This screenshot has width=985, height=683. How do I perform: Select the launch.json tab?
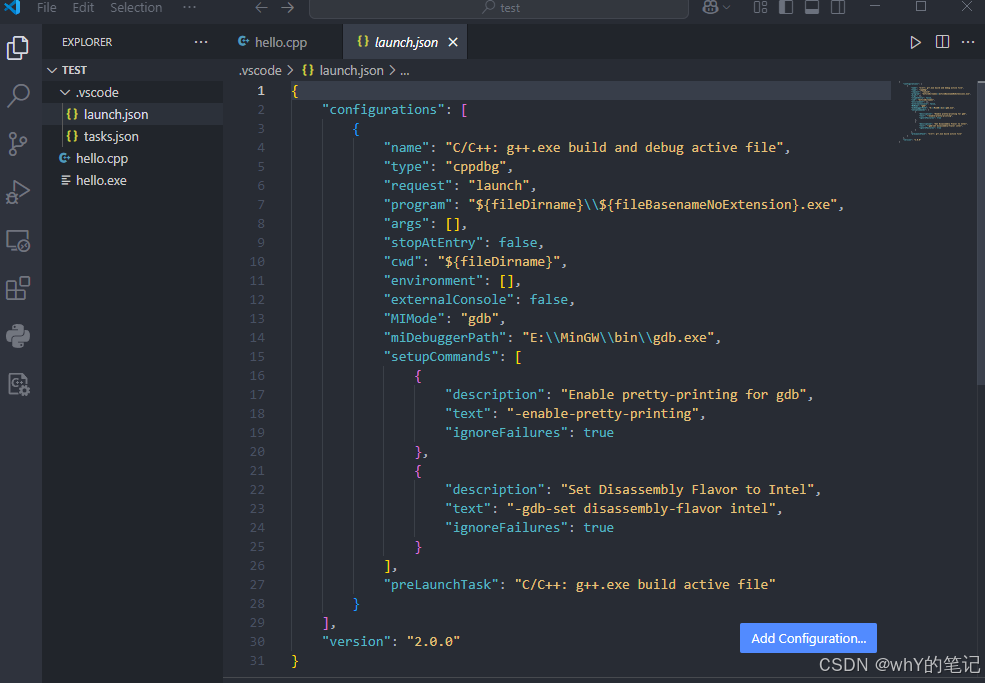[x=405, y=42]
